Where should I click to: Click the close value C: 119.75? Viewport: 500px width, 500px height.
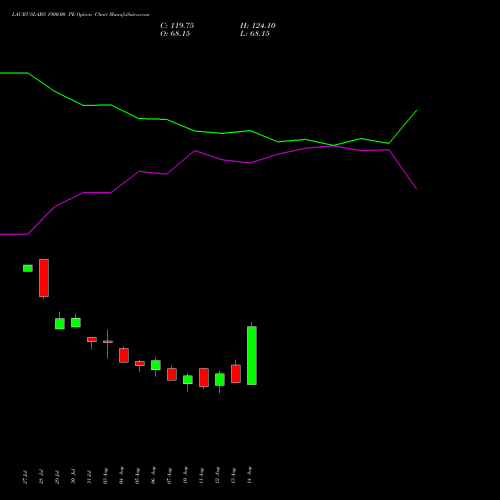[177, 26]
